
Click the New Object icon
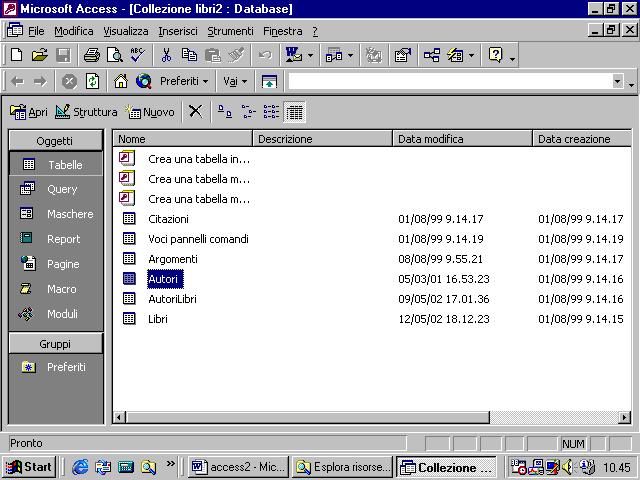pyautogui.click(x=455, y=55)
